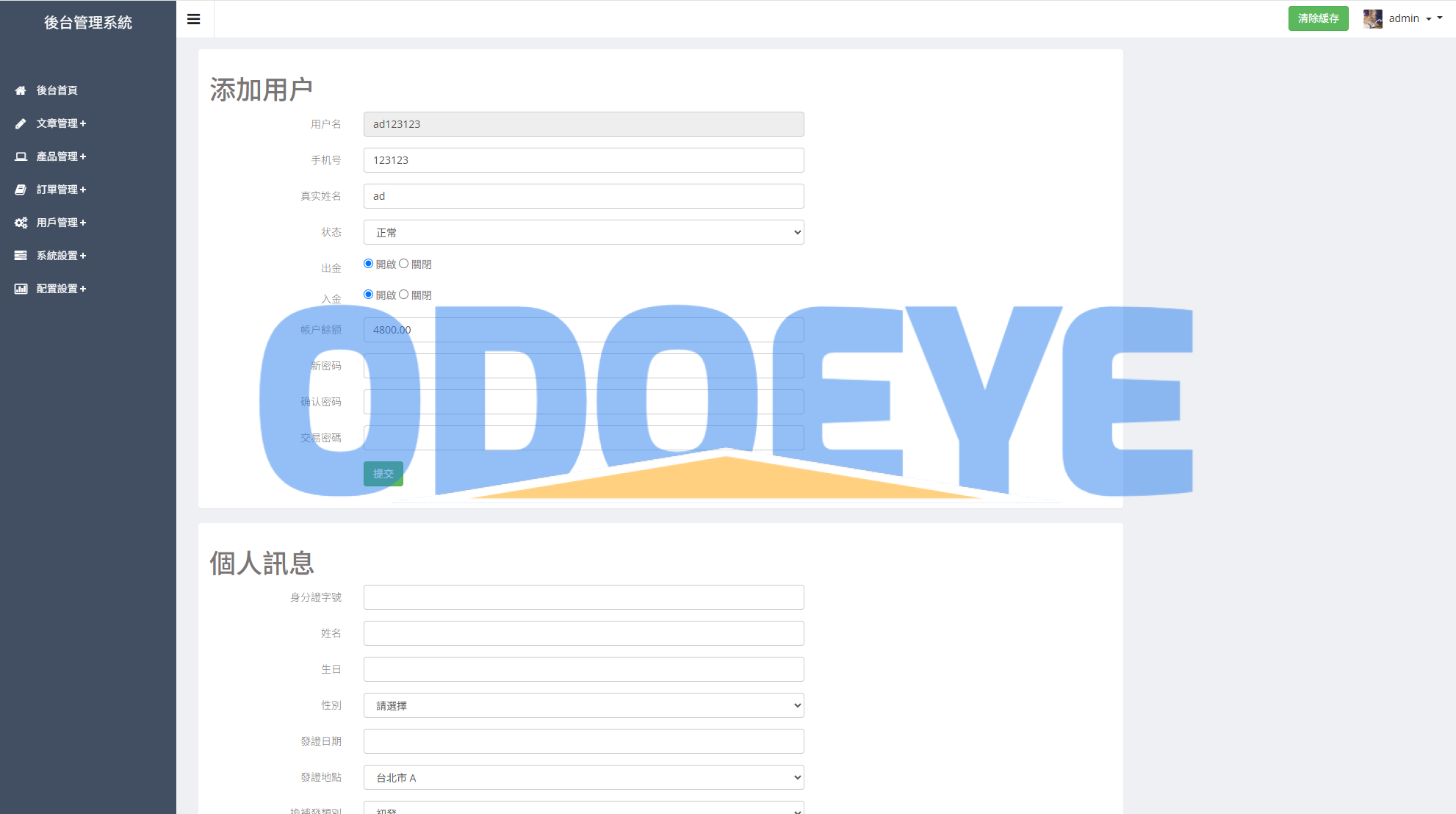Open the 用戶管理 sidebar menu
Image resolution: width=1456 pixels, height=814 pixels.
tap(62, 223)
